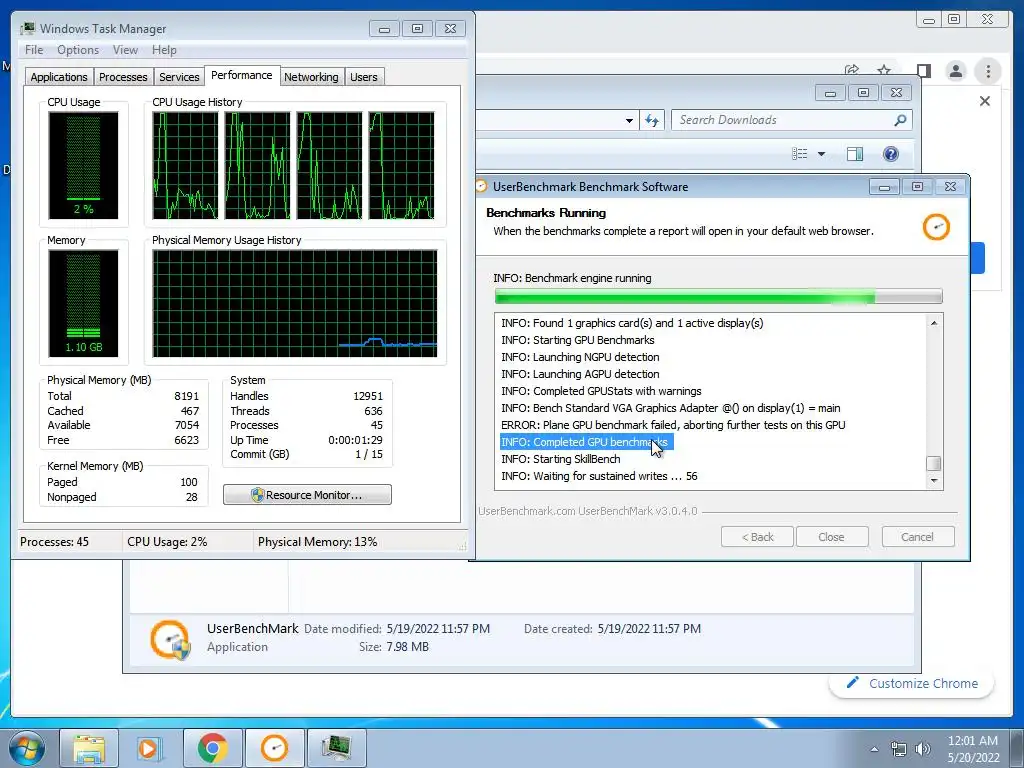Switch to the Applications tab
1024x768 pixels.
pyautogui.click(x=59, y=77)
